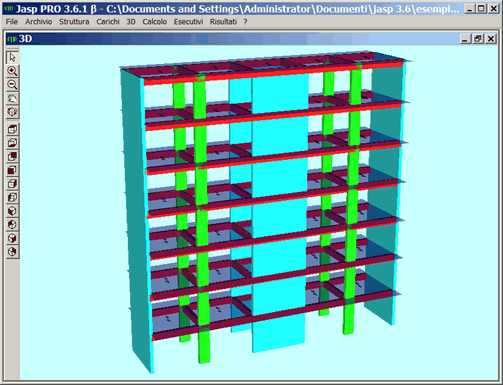This screenshot has height=385, width=503.
Task: Open the question mark help menu
Action: coord(245,22)
